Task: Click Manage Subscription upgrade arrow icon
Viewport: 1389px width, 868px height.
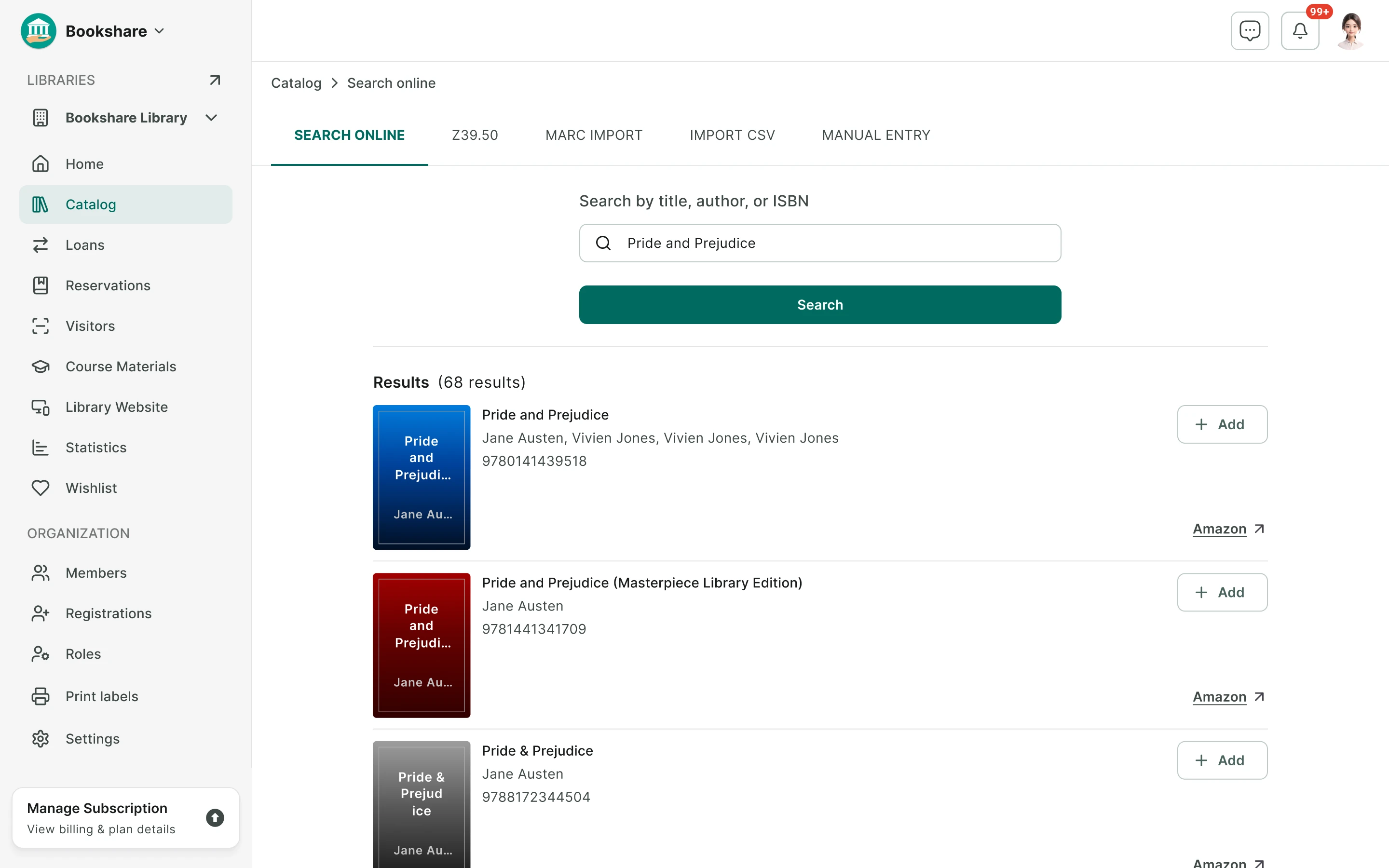Action: click(215, 817)
